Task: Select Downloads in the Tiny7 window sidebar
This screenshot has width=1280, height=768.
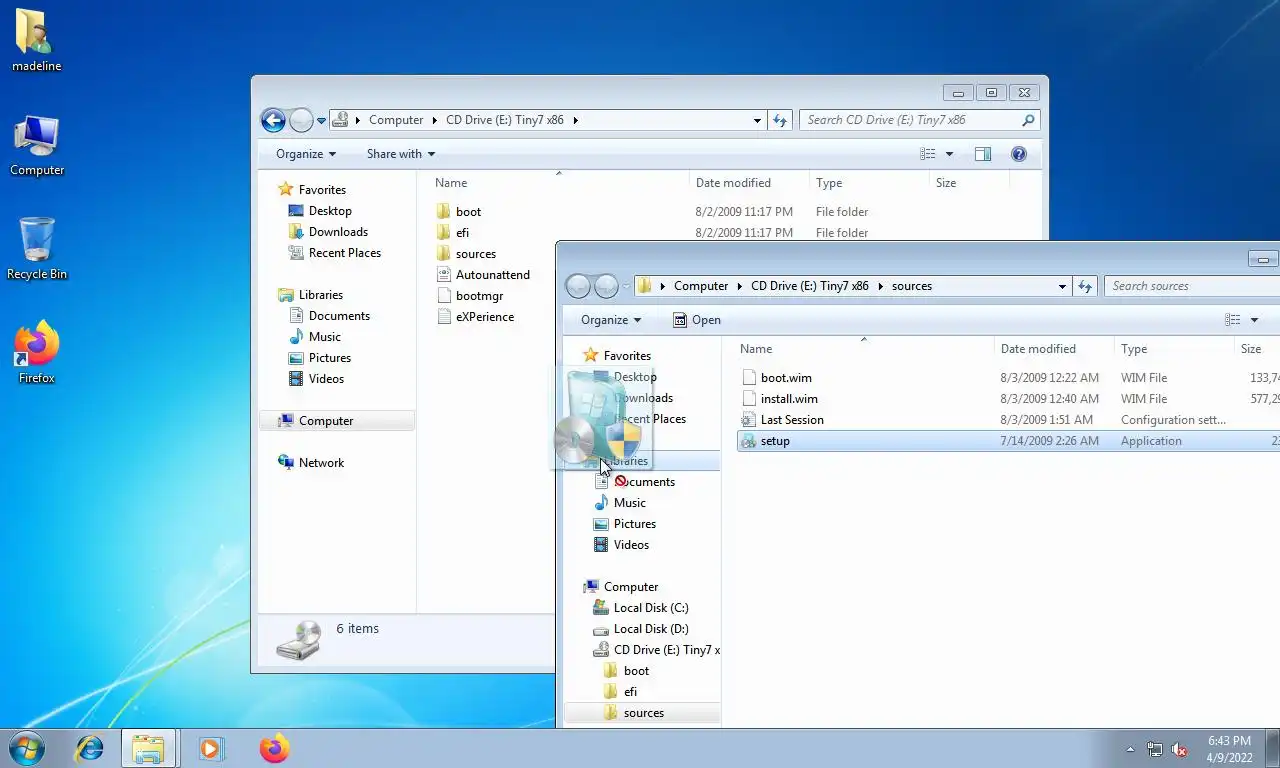Action: [x=338, y=232]
